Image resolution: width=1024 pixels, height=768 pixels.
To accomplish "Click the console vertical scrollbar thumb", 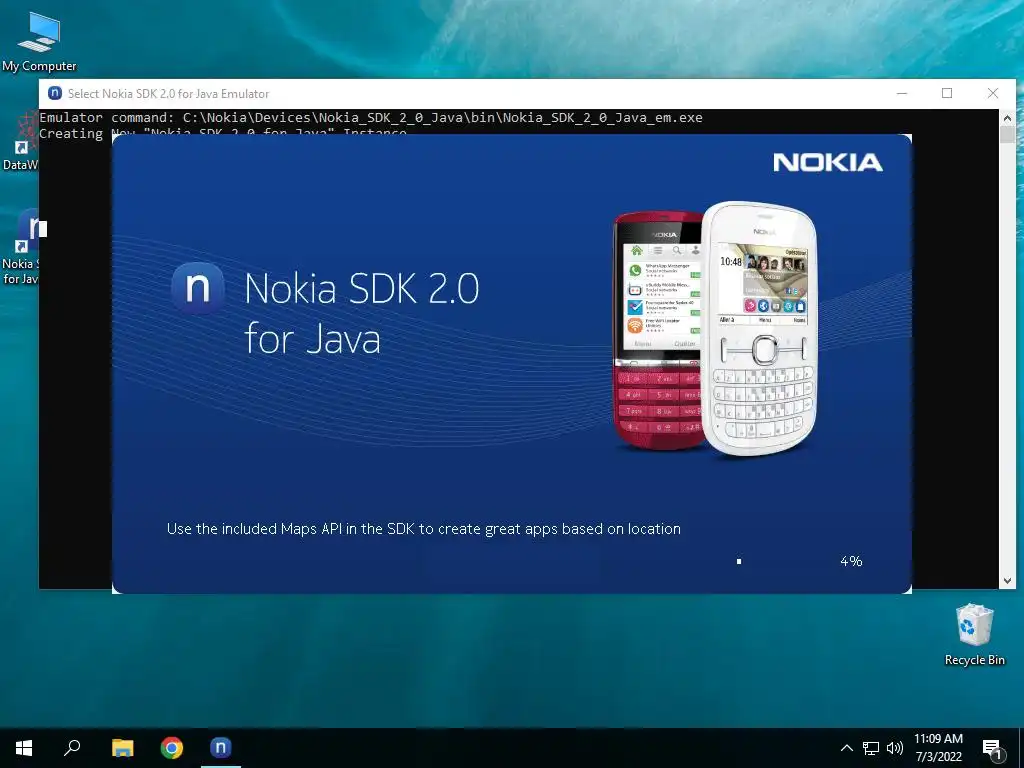I will pos(1007,135).
